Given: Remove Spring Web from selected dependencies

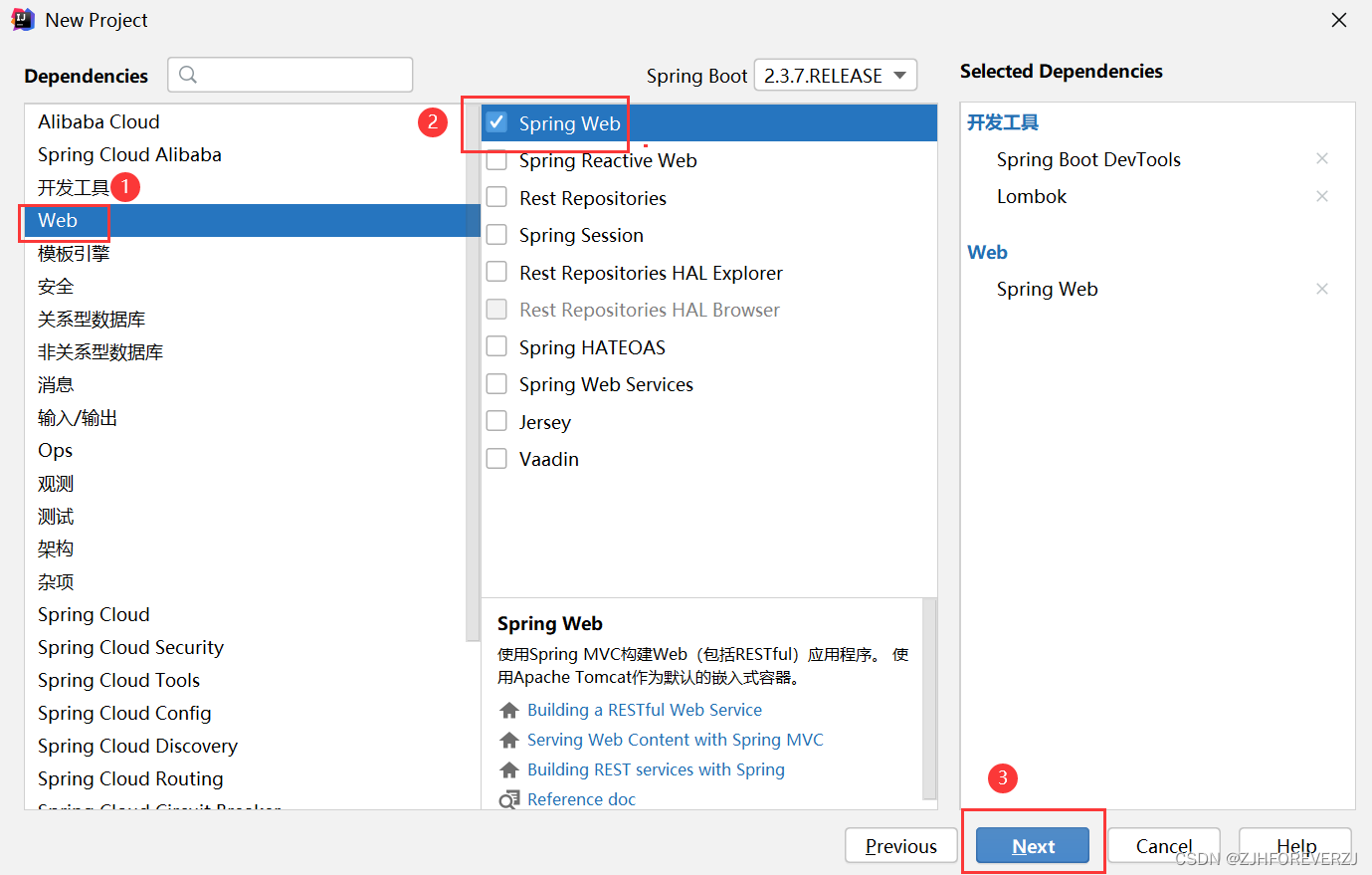Looking at the screenshot, I should point(1322,289).
